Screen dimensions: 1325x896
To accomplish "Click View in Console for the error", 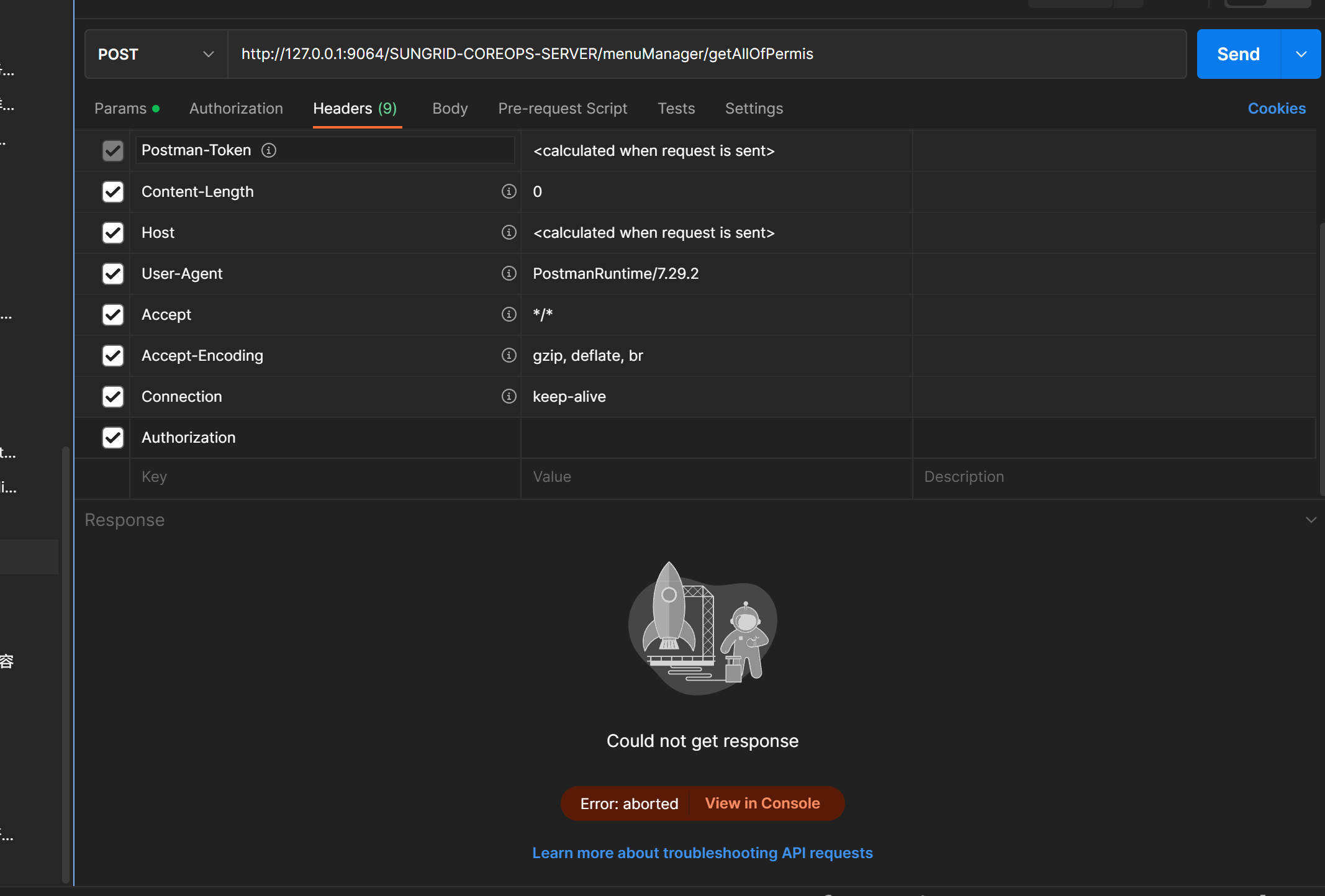I will point(762,803).
